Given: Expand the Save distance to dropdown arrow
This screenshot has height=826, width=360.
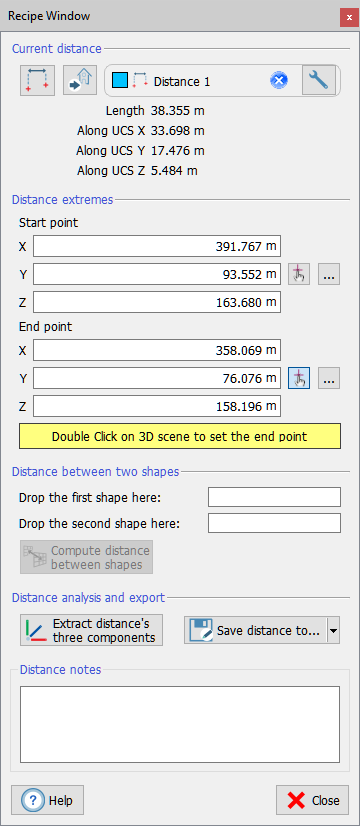Looking at the screenshot, I should pyautogui.click(x=333, y=631).
